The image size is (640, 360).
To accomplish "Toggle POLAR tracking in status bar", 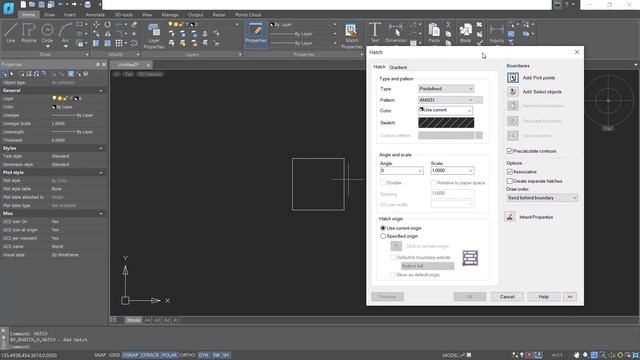I will (x=169, y=355).
